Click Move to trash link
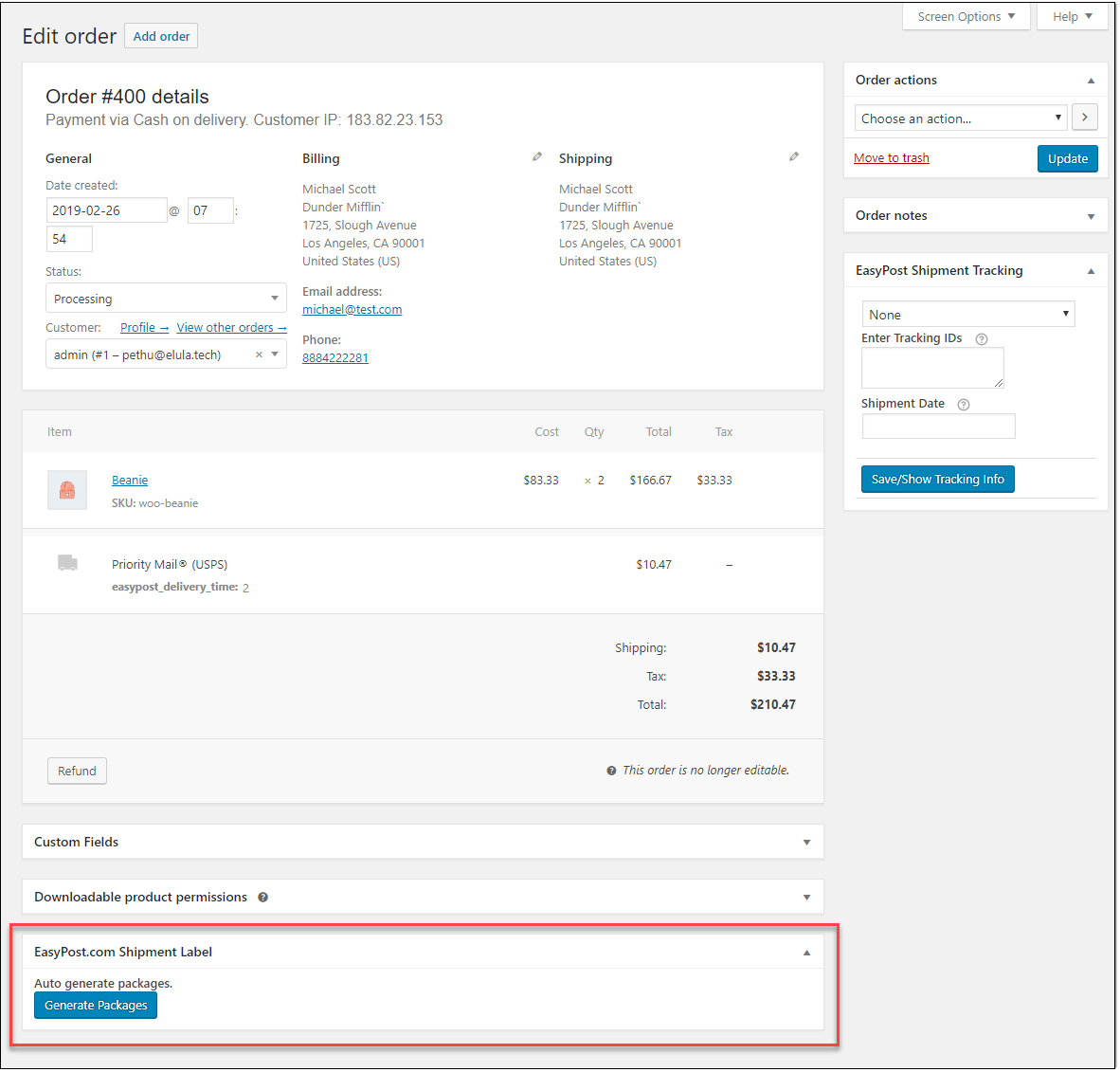Viewport: 1120px width, 1072px height. click(892, 158)
